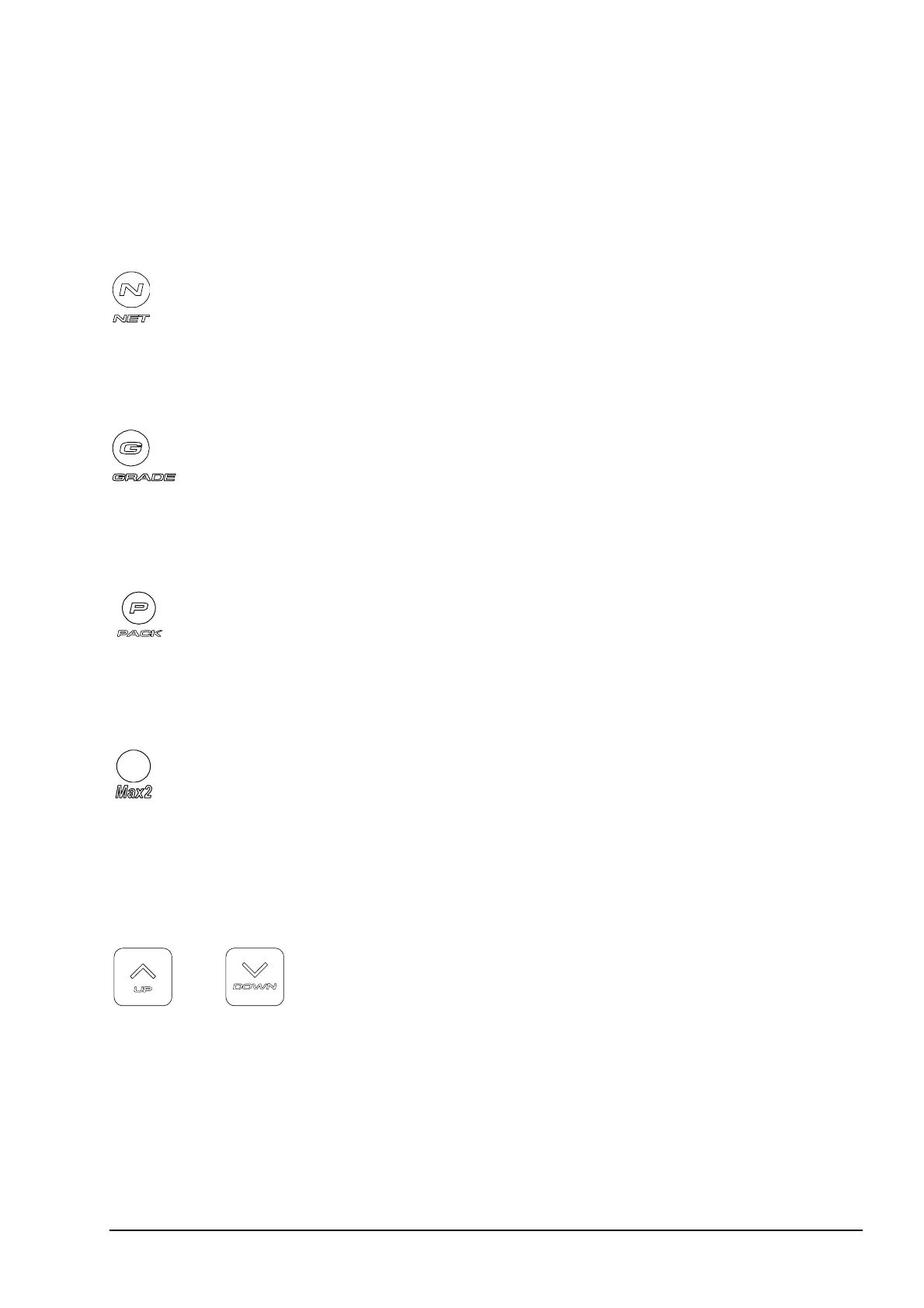This screenshot has width=924, height=1308.
Task: Toggle the Max2 range indicator
Action: coord(133,766)
